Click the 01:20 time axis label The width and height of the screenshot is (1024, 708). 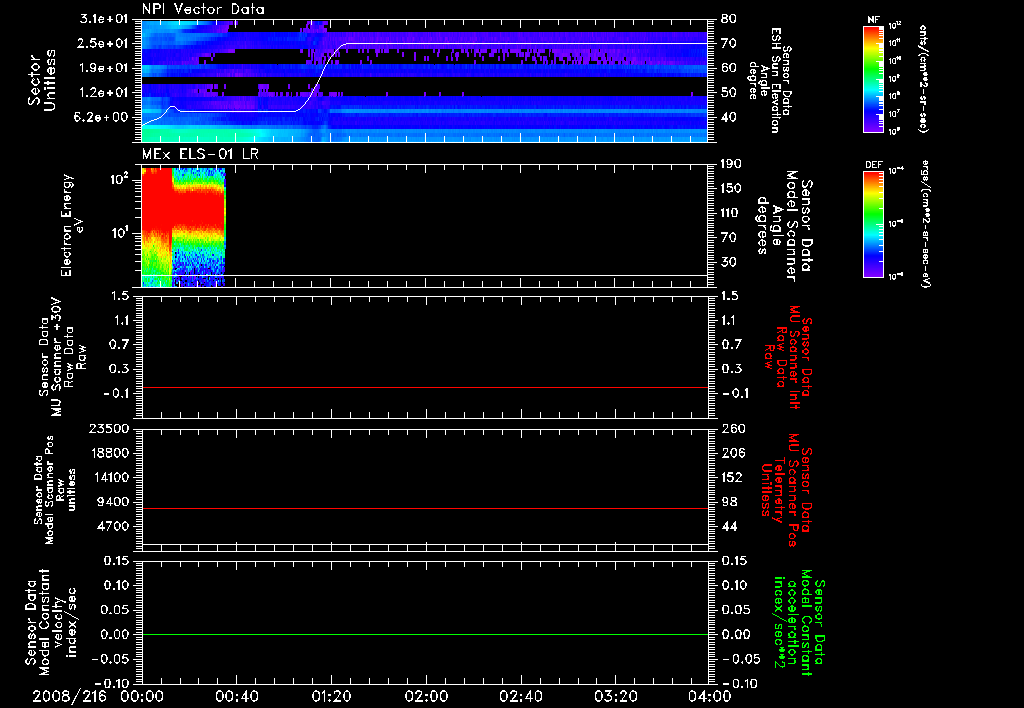(x=331, y=696)
